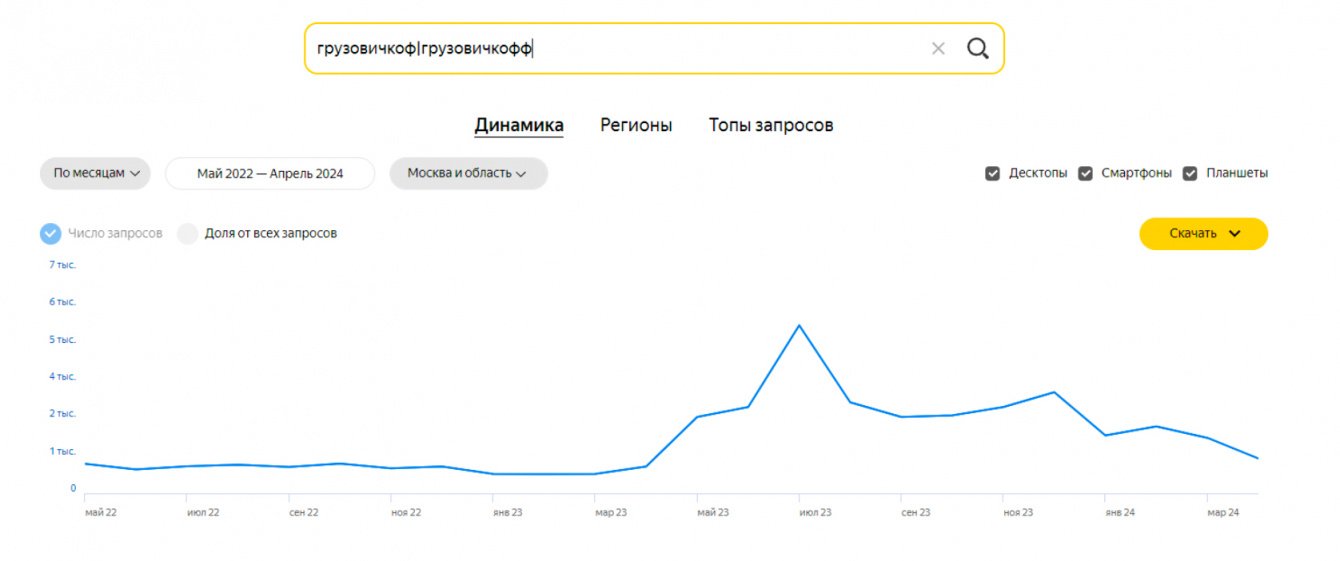
Task: Toggle the Смартфоны checkbox
Action: [x=1086, y=173]
